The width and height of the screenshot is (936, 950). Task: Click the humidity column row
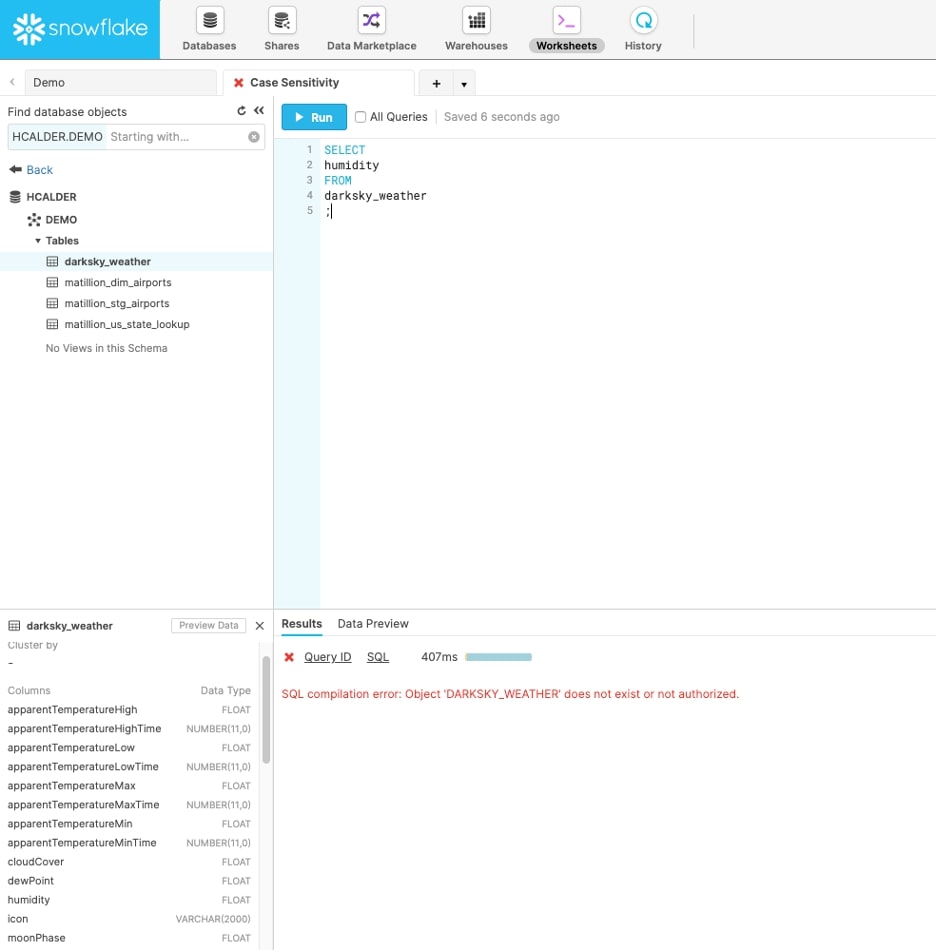pyautogui.click(x=129, y=900)
